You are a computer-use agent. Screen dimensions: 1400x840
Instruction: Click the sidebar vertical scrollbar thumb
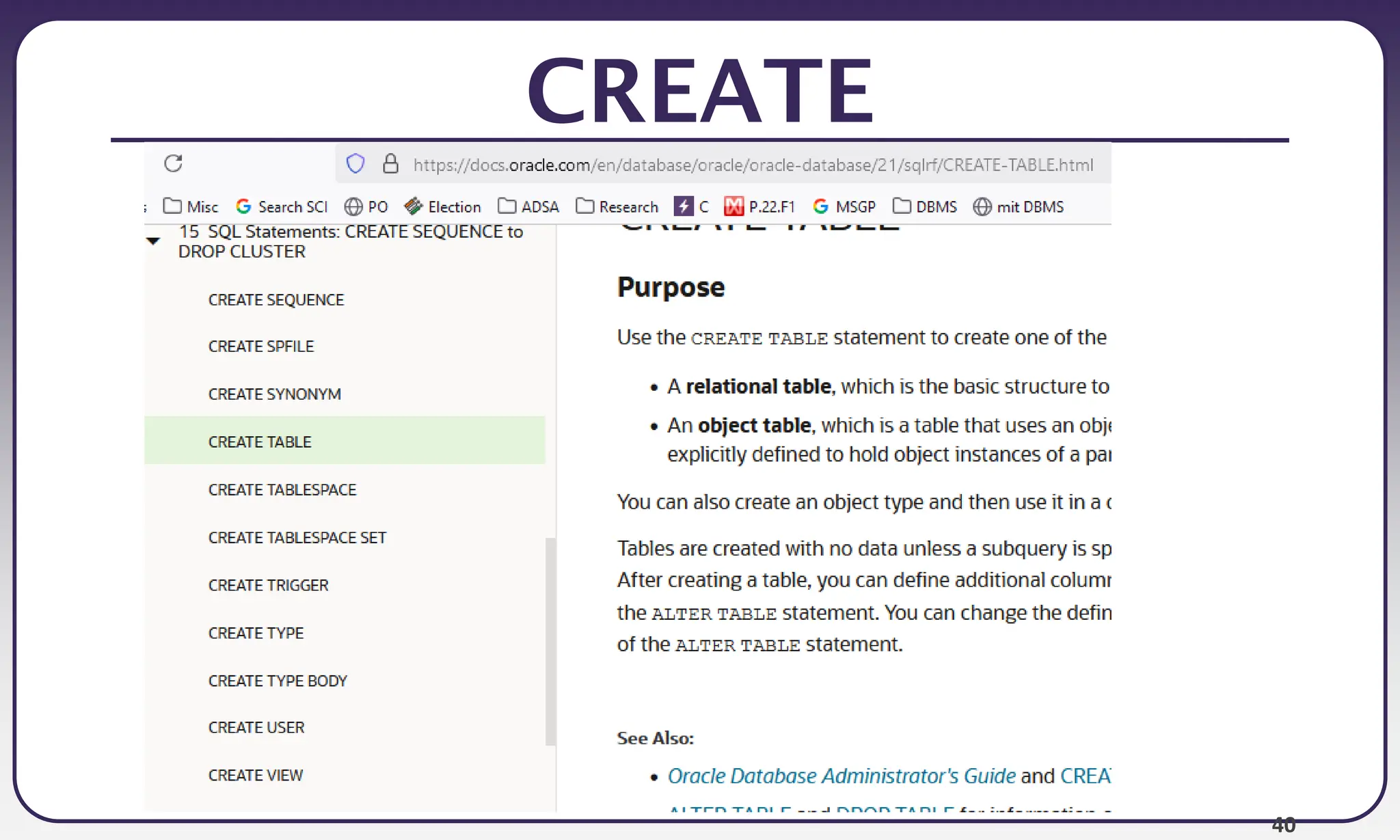550,641
